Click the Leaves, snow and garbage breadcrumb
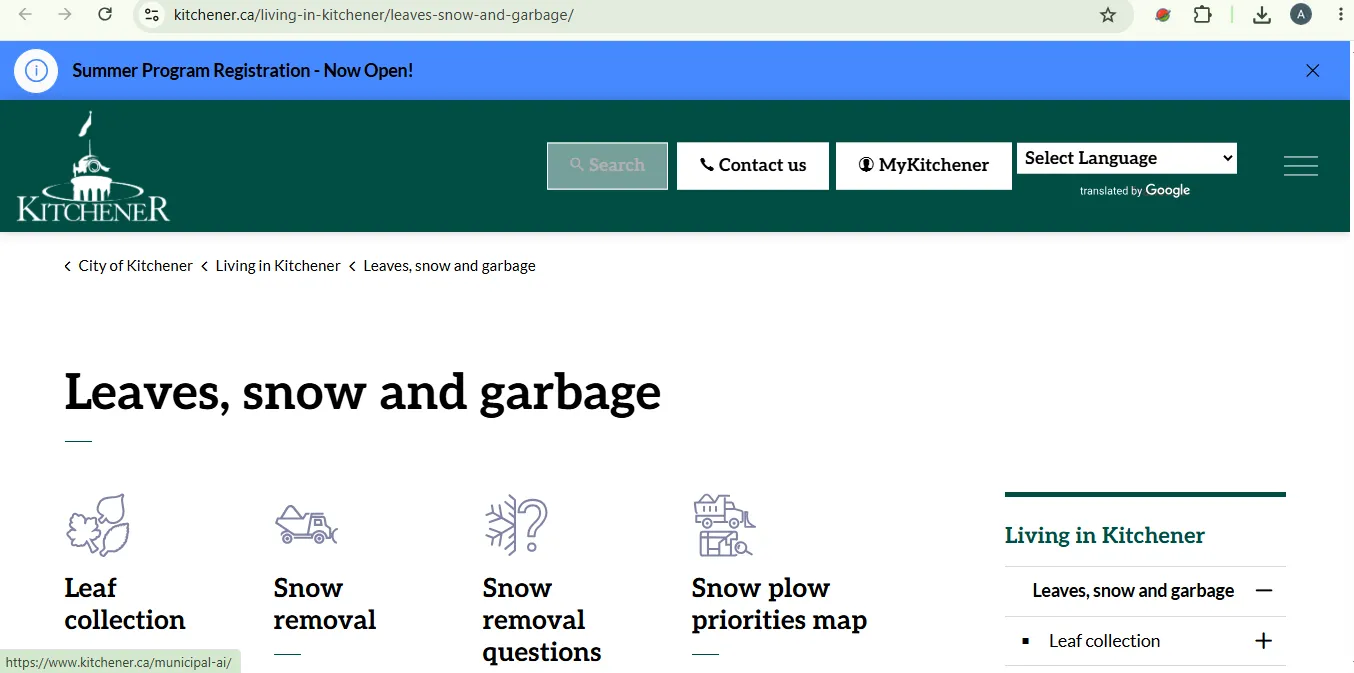The image size is (1354, 673). pyautogui.click(x=449, y=266)
